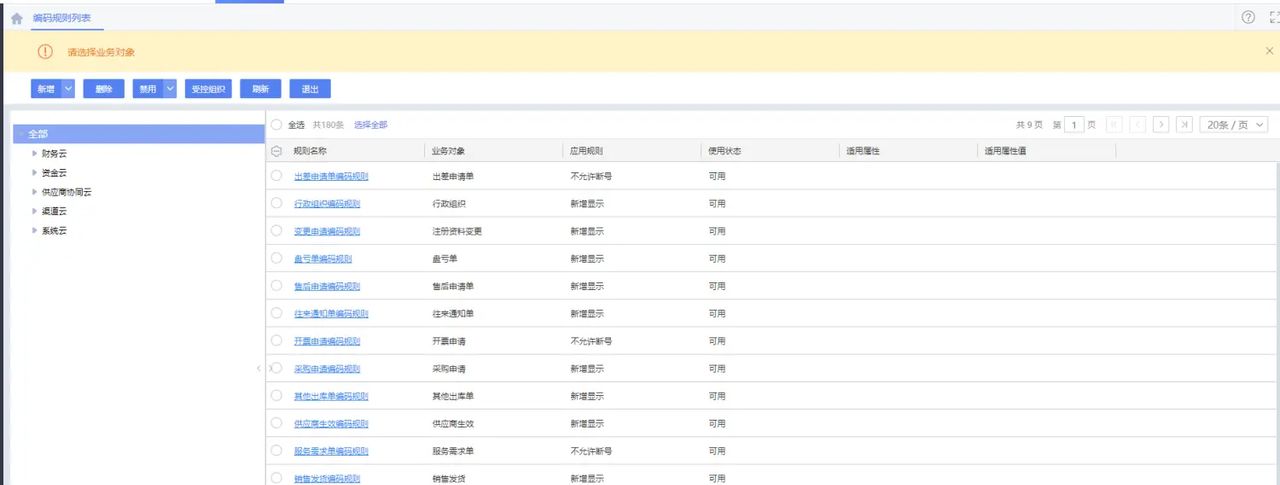Jump to the first page arrow
The image size is (1280, 485).
coord(1113,125)
